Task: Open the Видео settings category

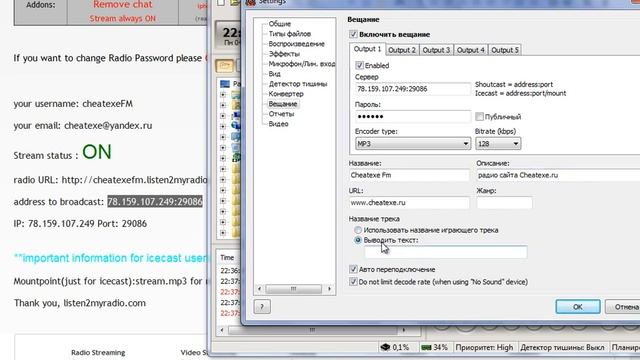Action: click(278, 124)
